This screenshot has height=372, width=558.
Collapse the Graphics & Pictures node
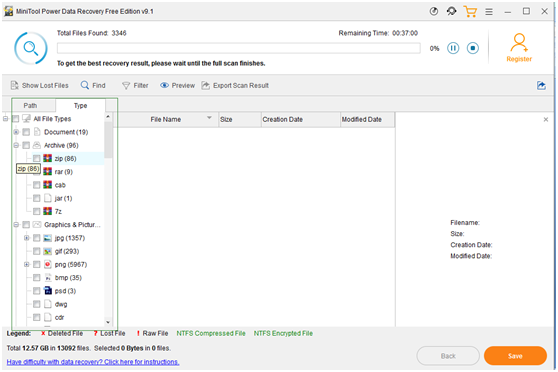(16, 225)
